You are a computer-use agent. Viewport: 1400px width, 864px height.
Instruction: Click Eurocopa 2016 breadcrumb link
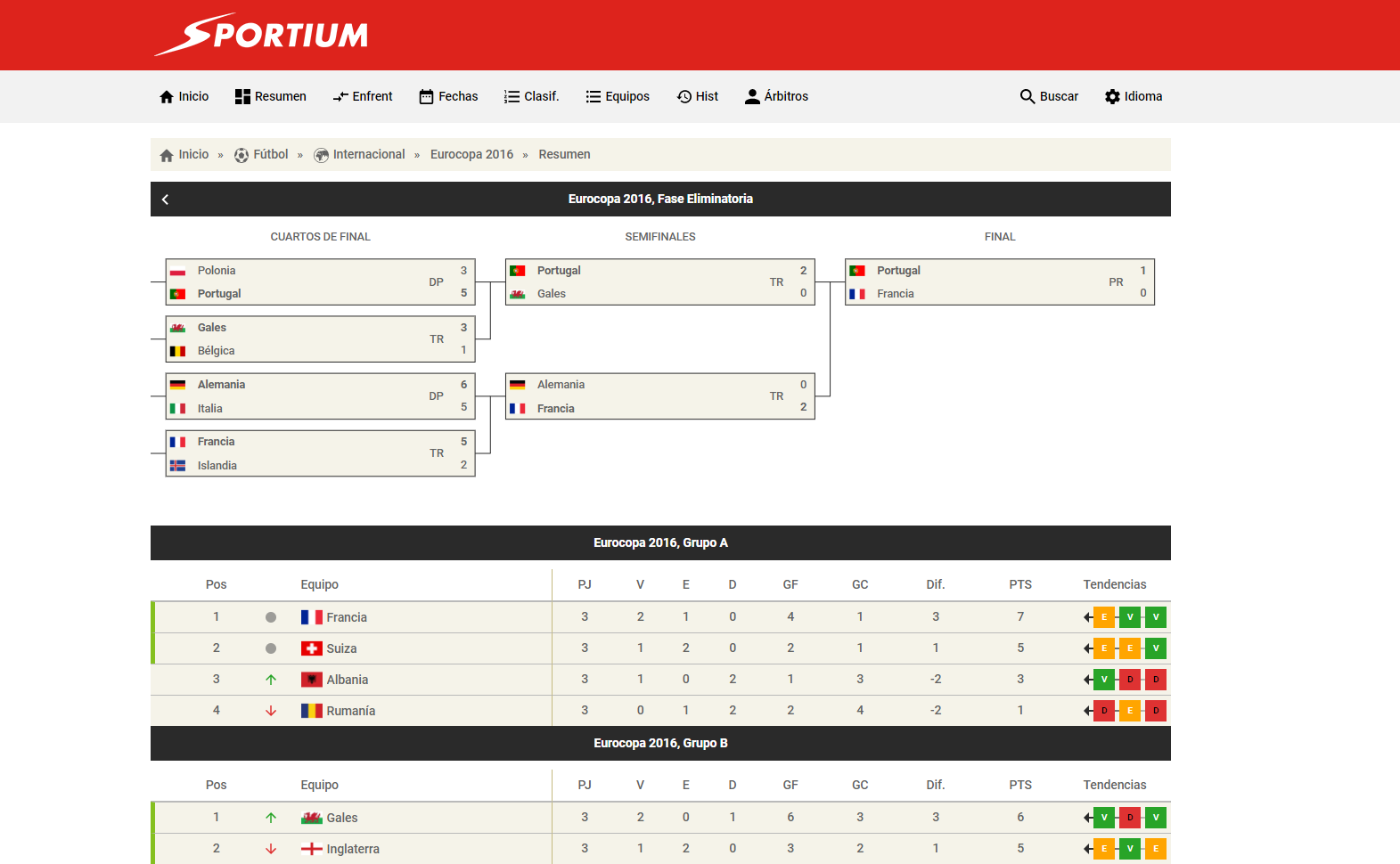(471, 155)
